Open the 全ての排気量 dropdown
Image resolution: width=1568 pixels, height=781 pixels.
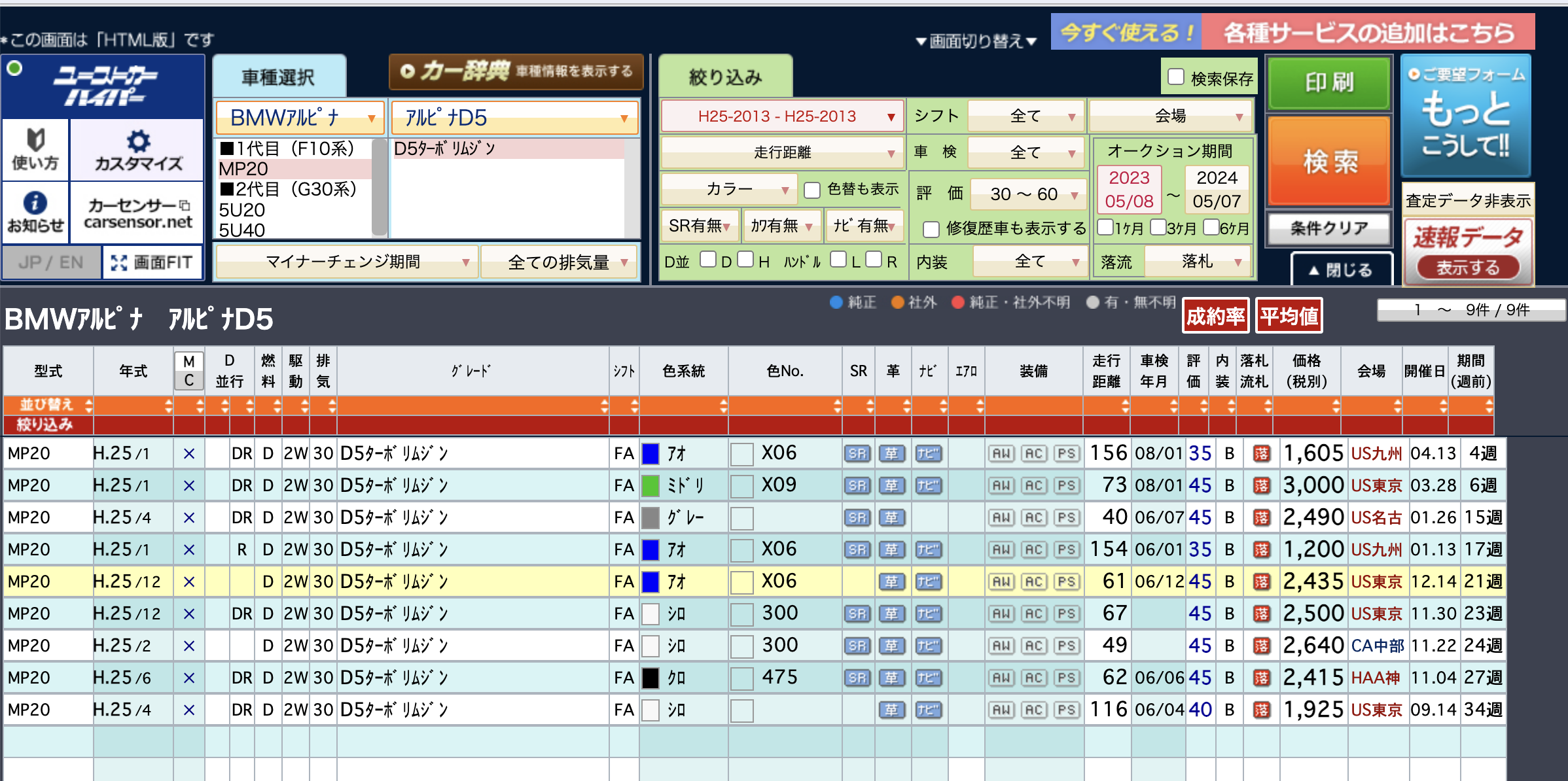click(x=559, y=262)
